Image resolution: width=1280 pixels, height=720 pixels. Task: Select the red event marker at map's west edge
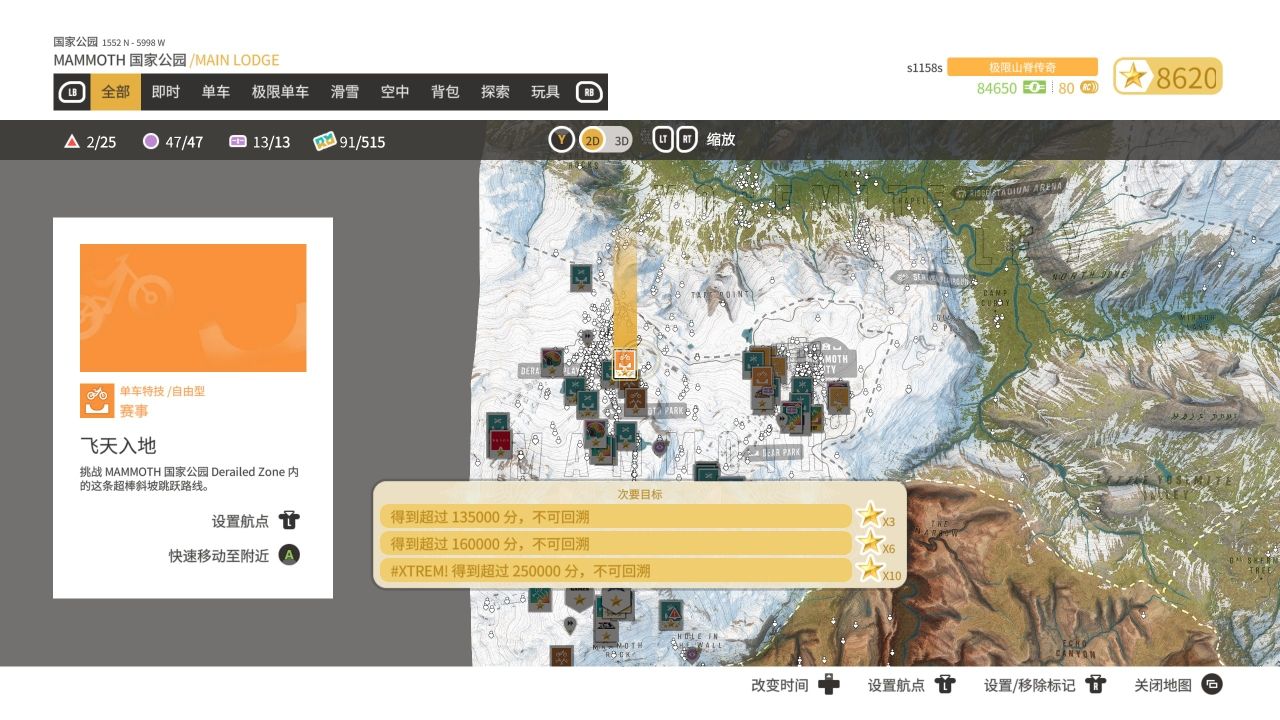500,441
